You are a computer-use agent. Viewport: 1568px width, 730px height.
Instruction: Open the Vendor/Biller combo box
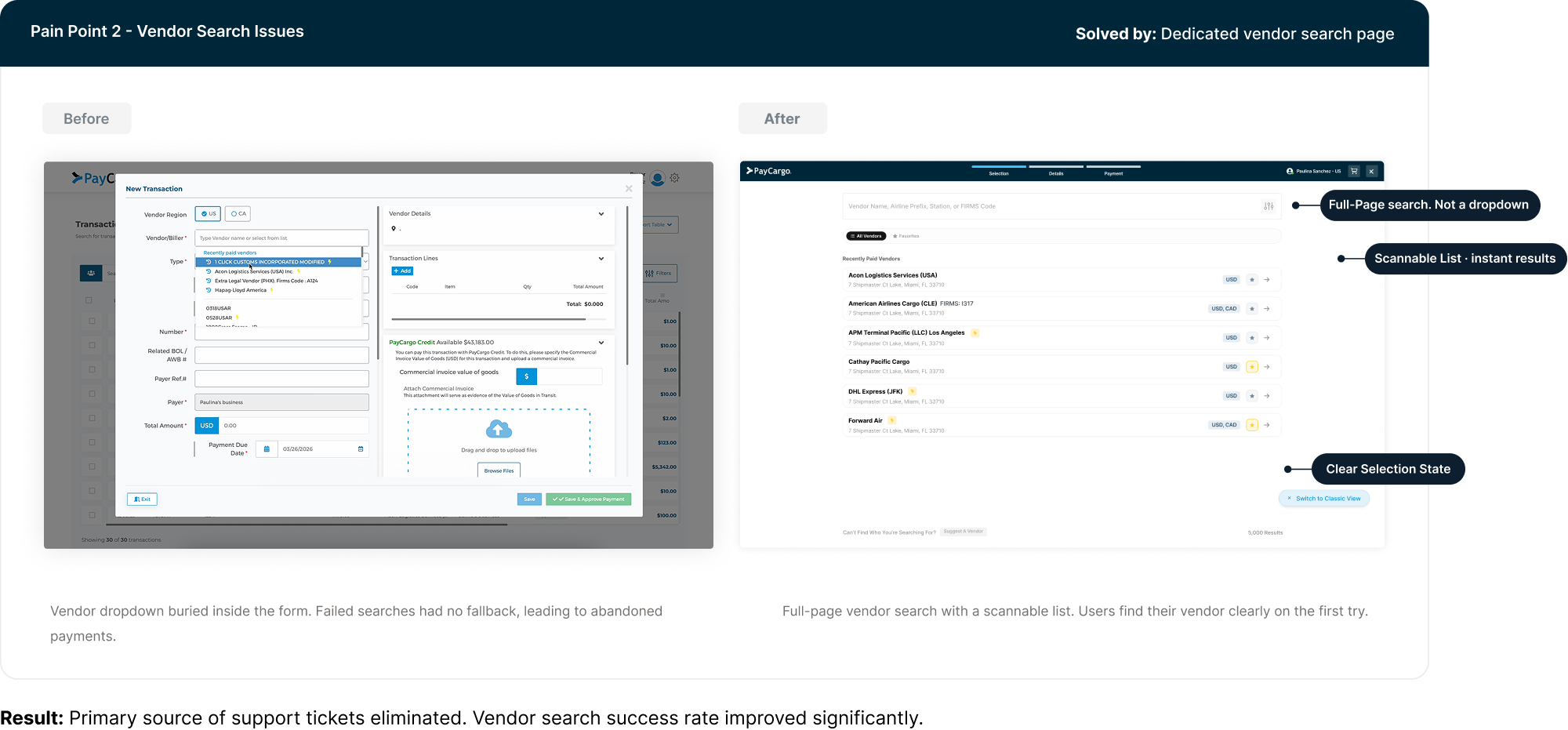click(x=282, y=238)
